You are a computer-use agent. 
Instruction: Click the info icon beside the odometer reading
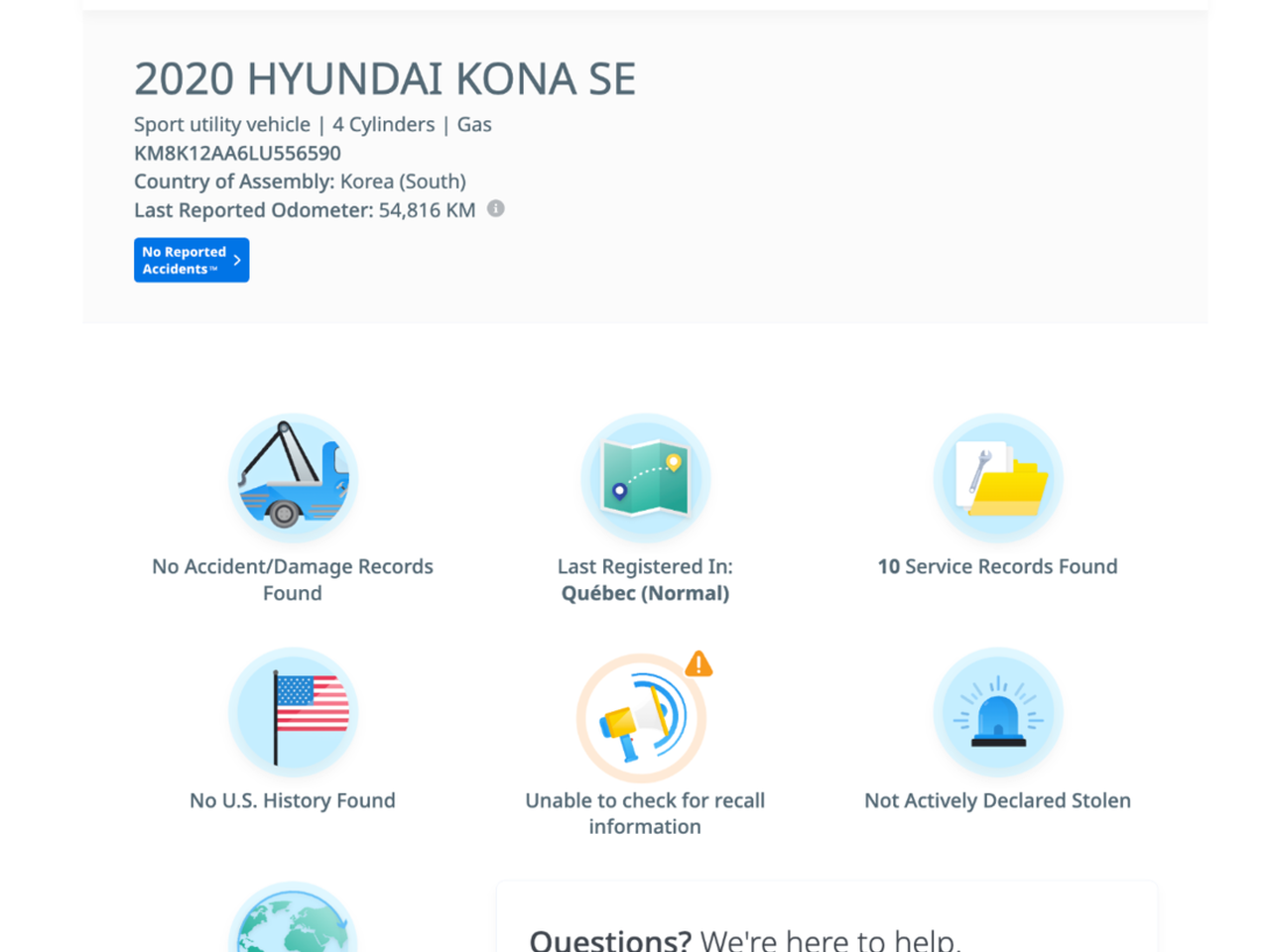point(496,208)
